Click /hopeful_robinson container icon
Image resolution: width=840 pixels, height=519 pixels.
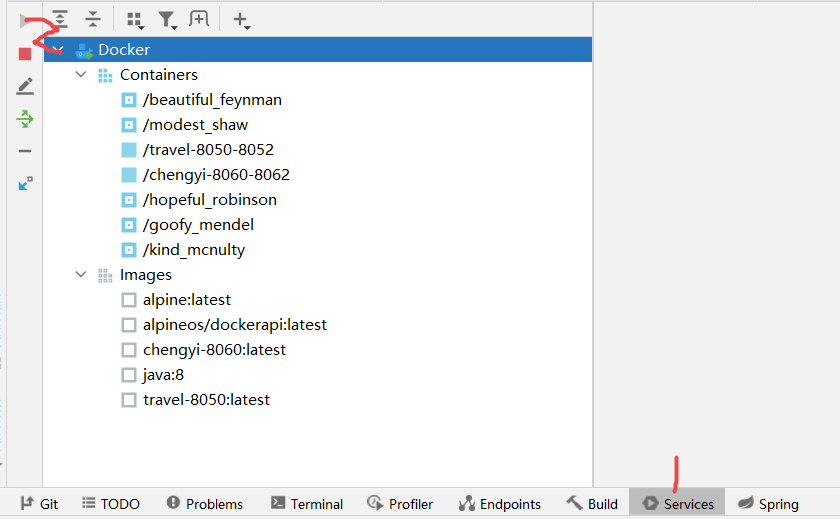tap(129, 200)
